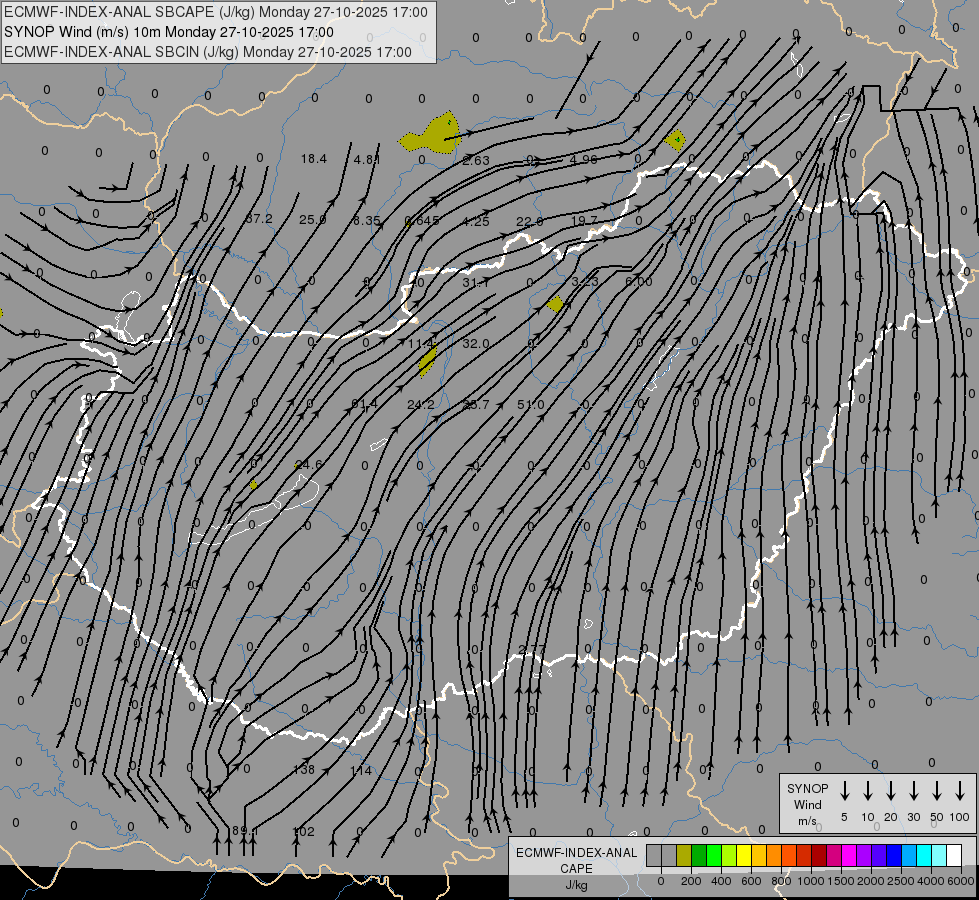979x900 pixels.
Task: Click the dark blue CAPE legend swatch
Action: coord(894,856)
